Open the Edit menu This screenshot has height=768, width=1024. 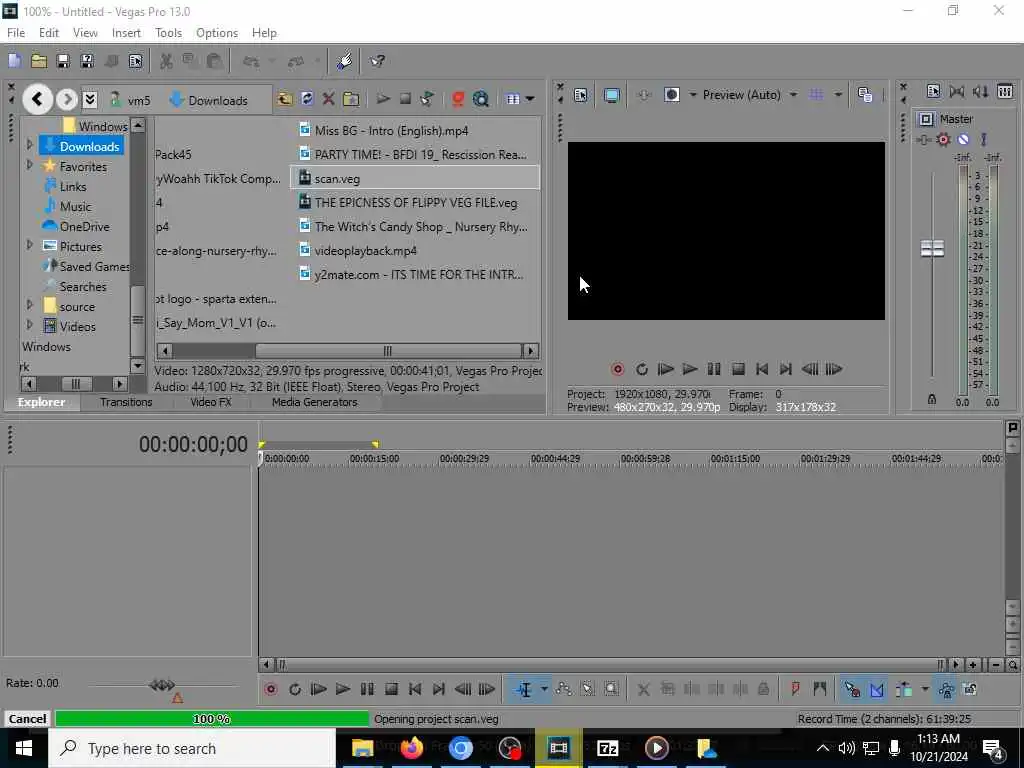(49, 33)
